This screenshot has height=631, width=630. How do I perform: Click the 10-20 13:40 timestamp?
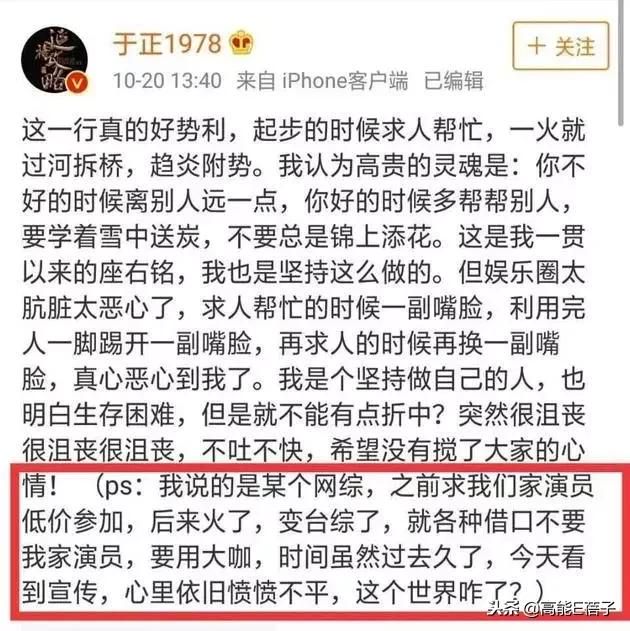point(167,80)
